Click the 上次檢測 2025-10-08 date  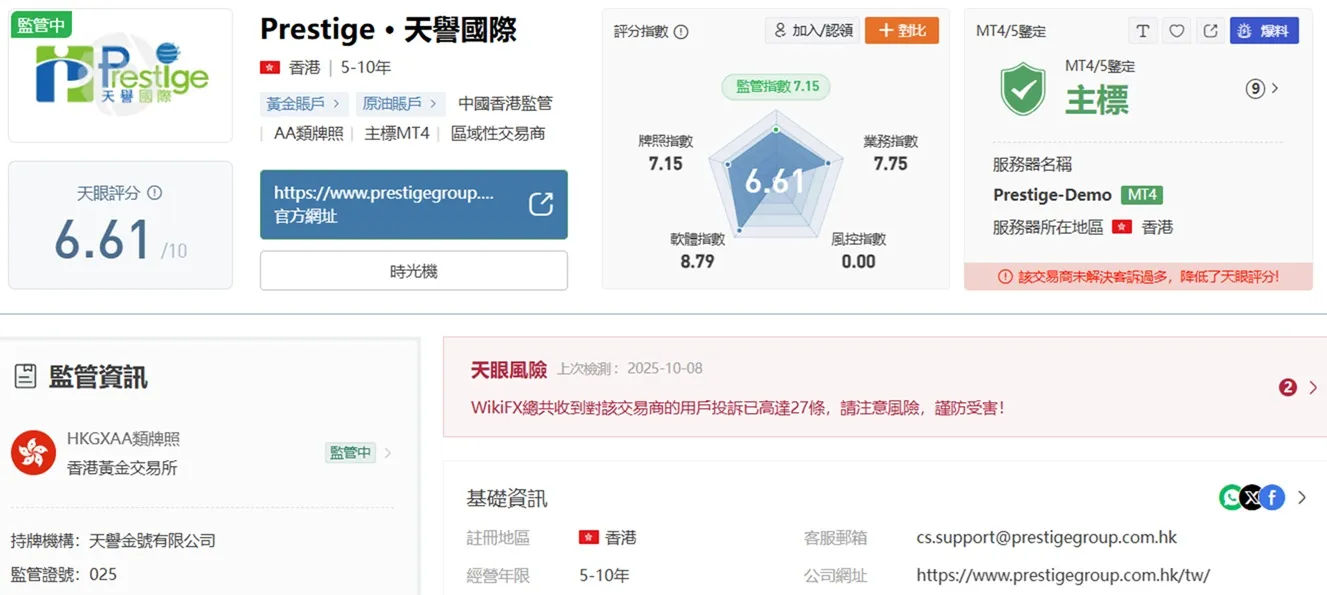point(630,368)
